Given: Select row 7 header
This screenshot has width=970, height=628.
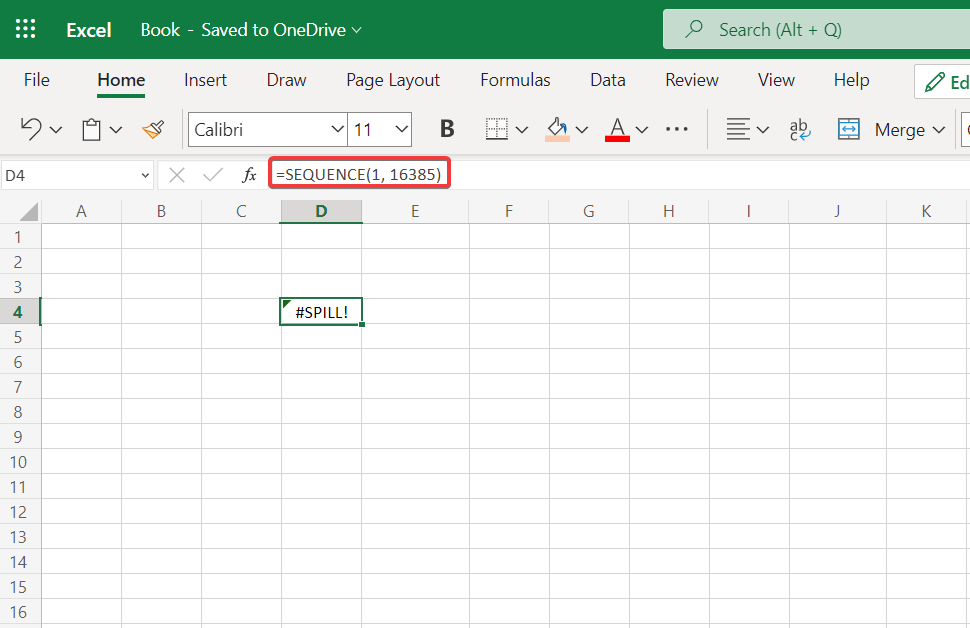Looking at the screenshot, I should click(18, 387).
